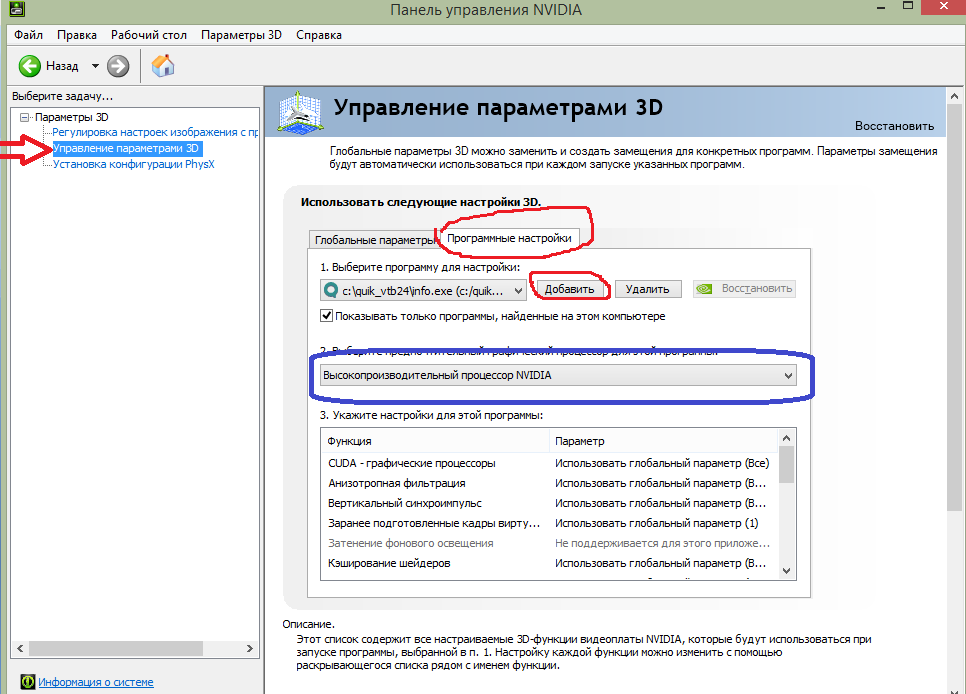
Task: Close the NVIDIA control panel window
Action: [x=944, y=6]
